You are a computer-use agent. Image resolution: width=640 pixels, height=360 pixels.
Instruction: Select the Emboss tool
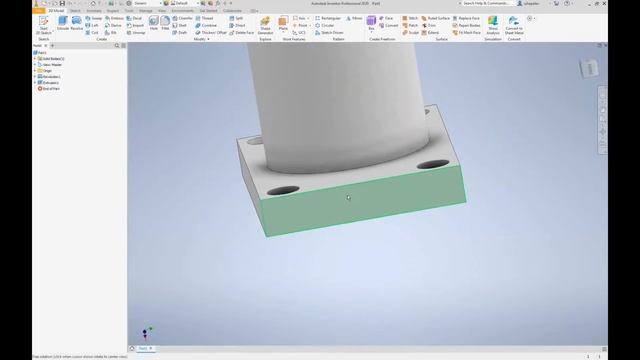click(x=114, y=18)
